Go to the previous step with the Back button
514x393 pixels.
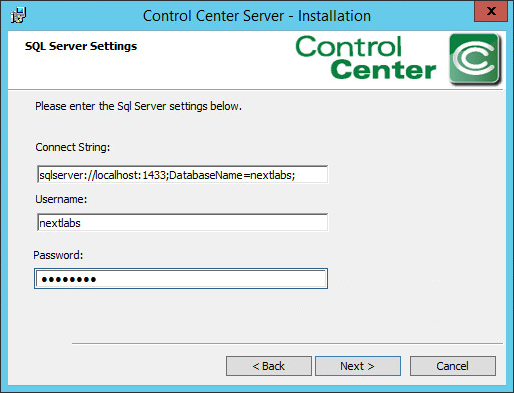(269, 366)
